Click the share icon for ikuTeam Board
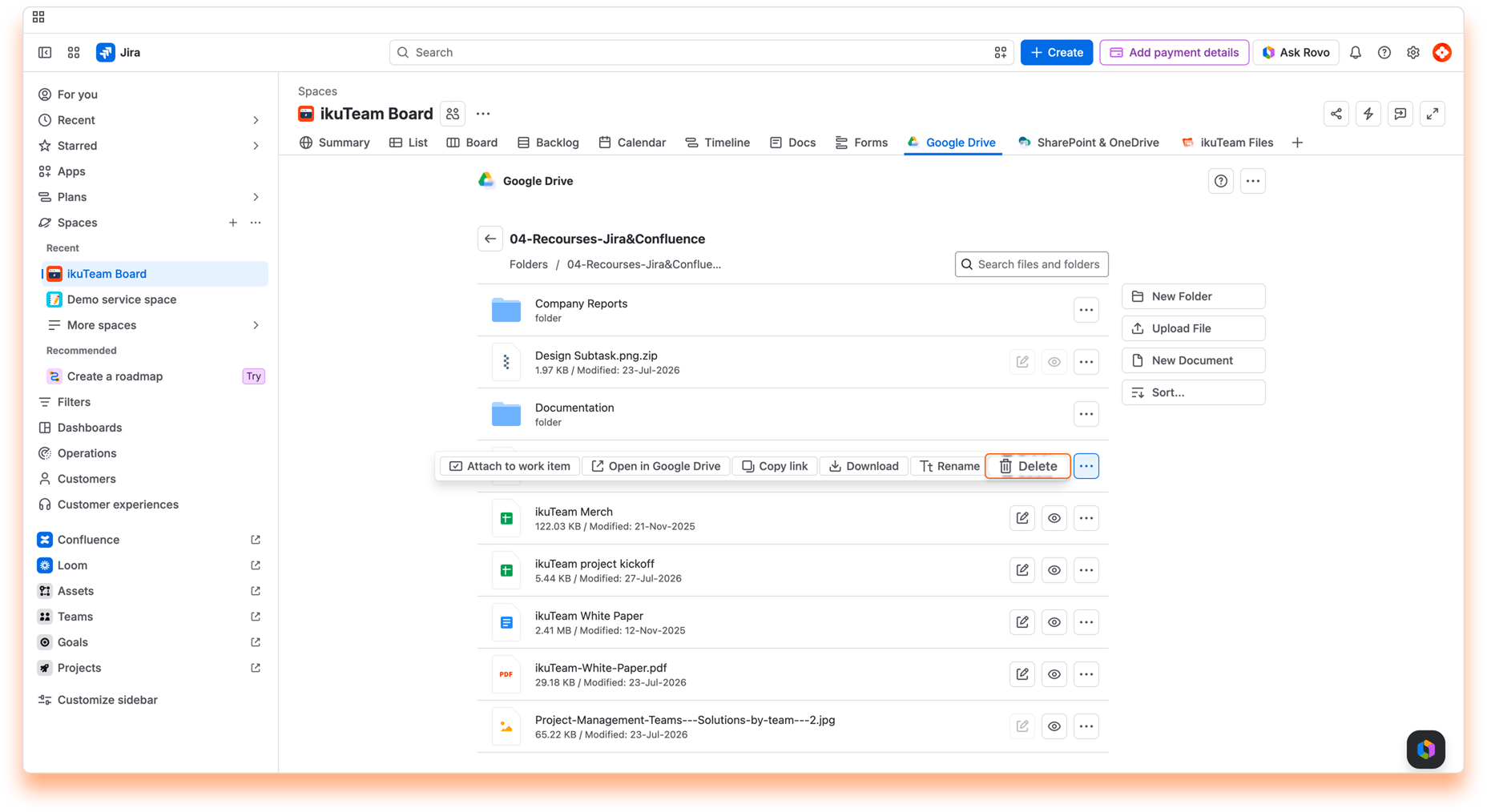The height and width of the screenshot is (812, 1487). coord(1336,114)
